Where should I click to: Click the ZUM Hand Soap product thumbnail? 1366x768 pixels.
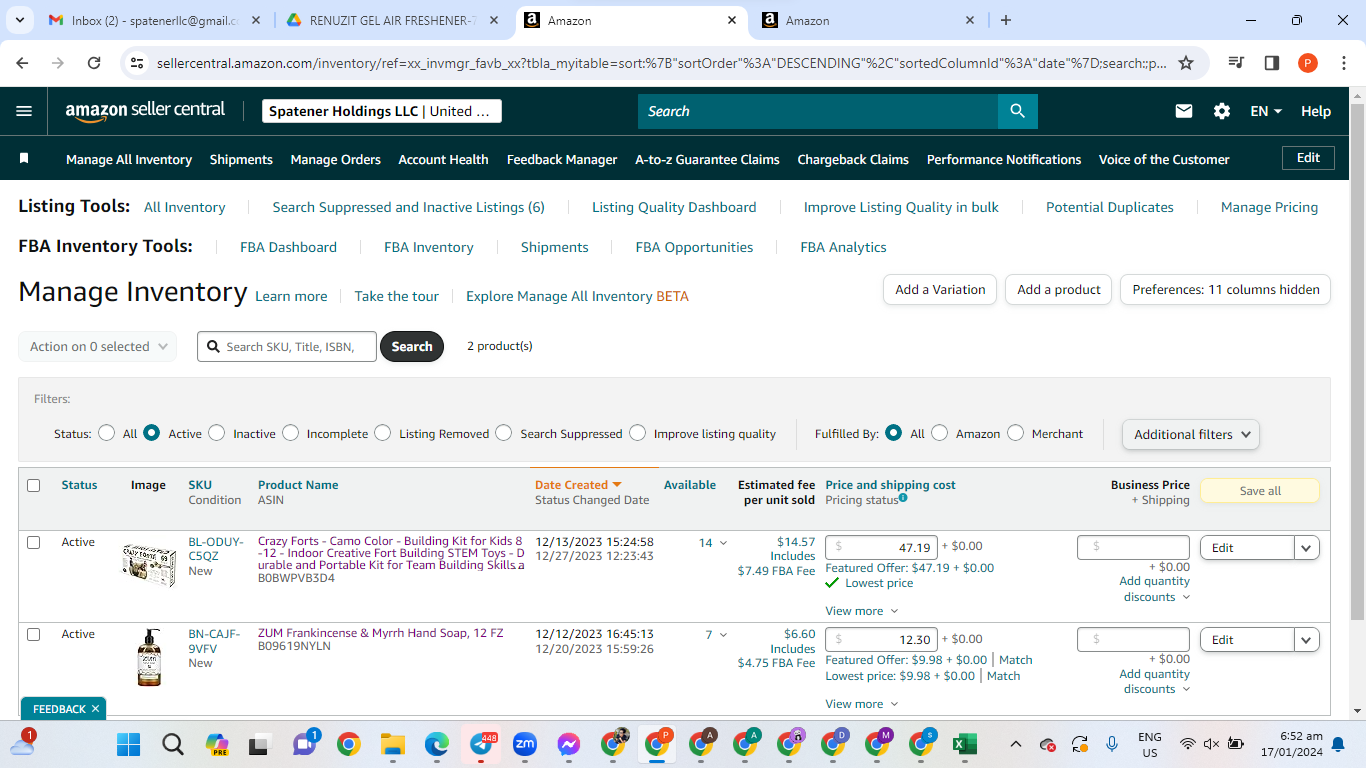pyautogui.click(x=149, y=657)
